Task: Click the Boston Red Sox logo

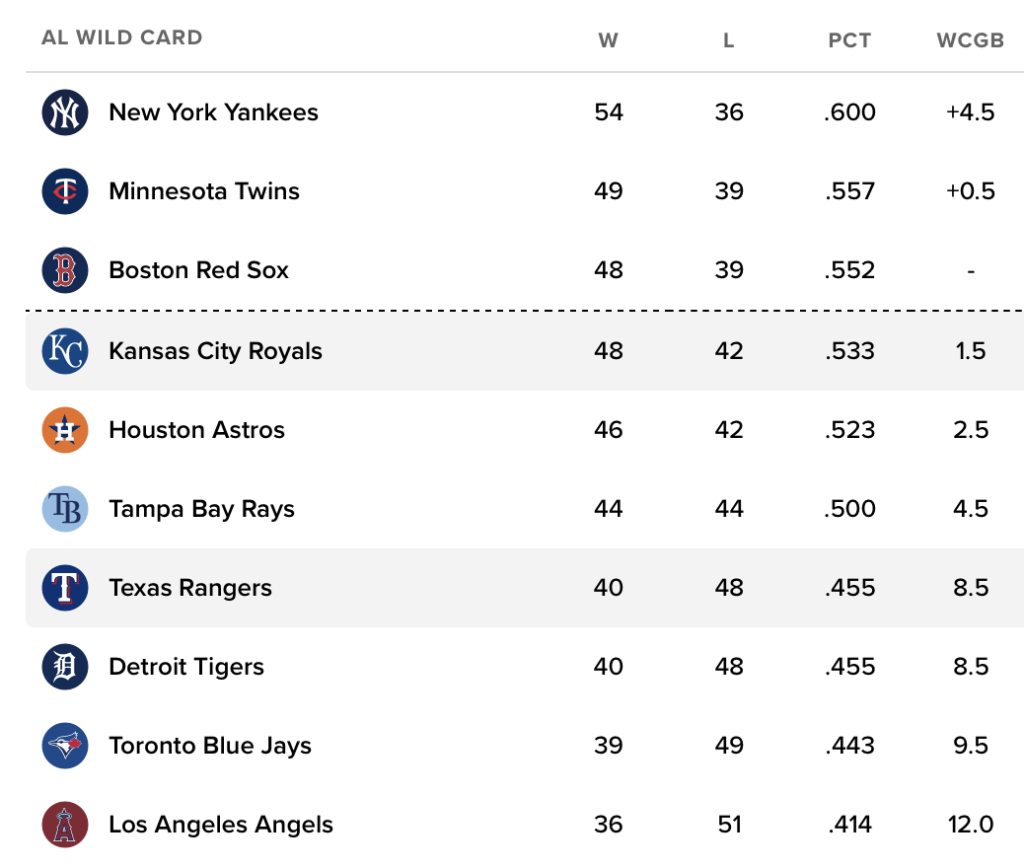Action: 65,270
